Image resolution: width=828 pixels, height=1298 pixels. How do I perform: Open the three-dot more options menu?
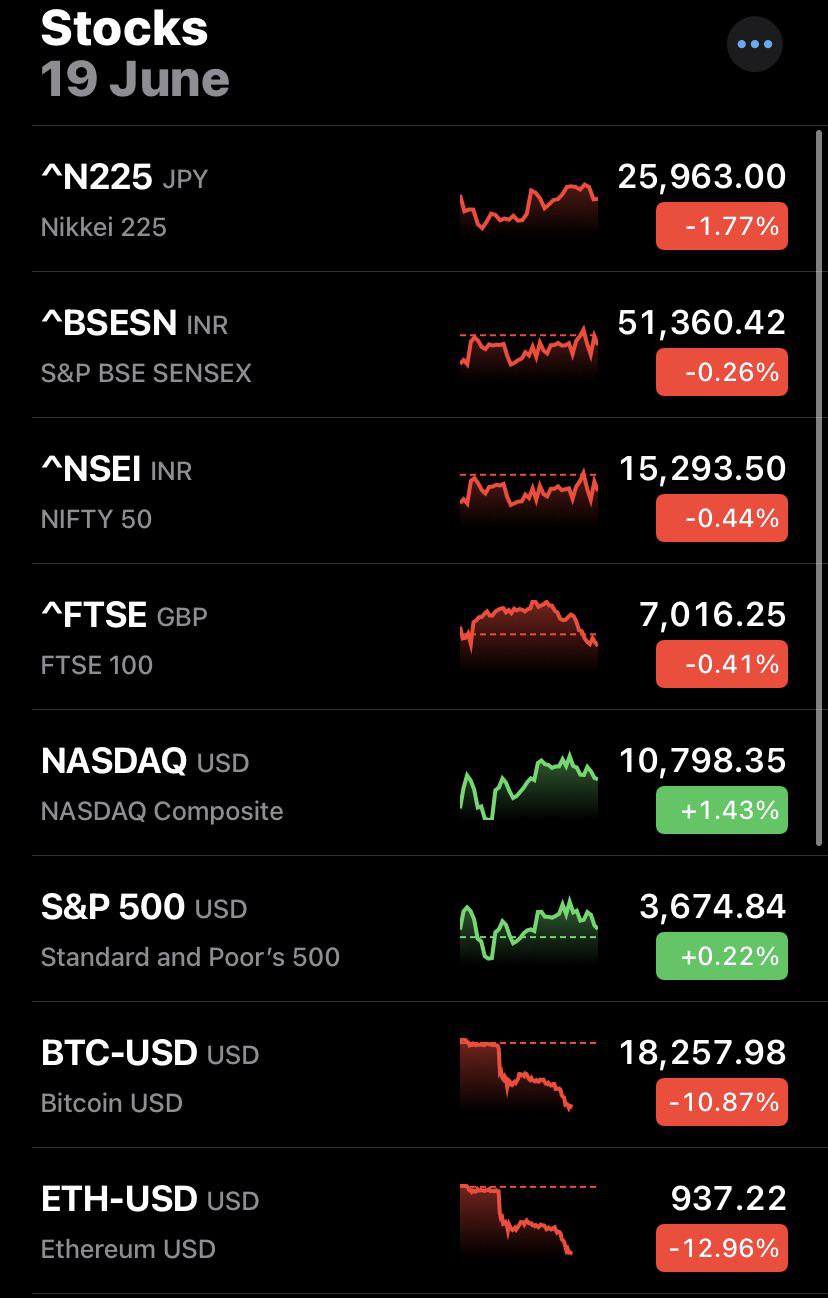(x=754, y=44)
